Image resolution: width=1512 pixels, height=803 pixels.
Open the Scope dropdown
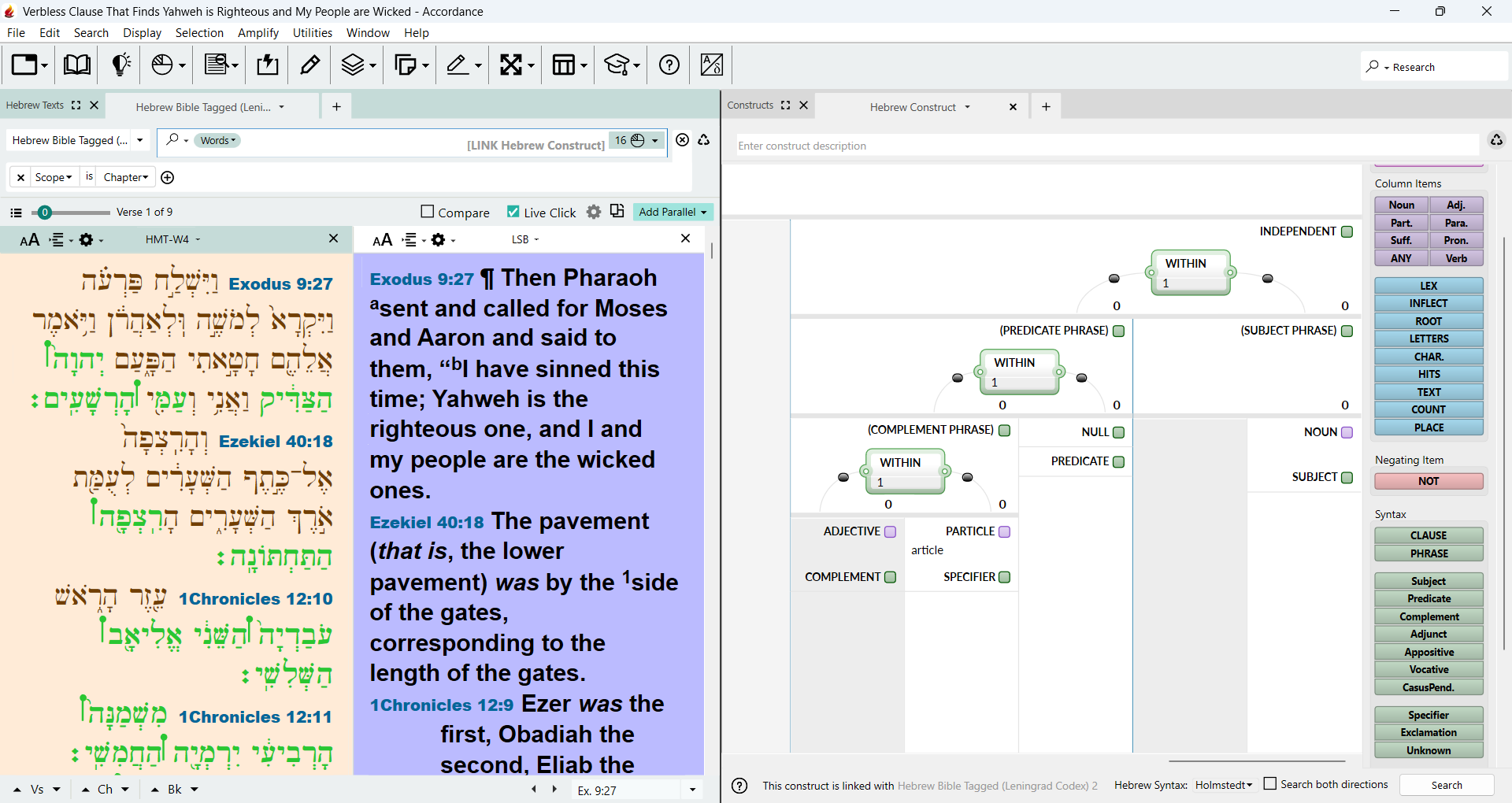coord(54,177)
